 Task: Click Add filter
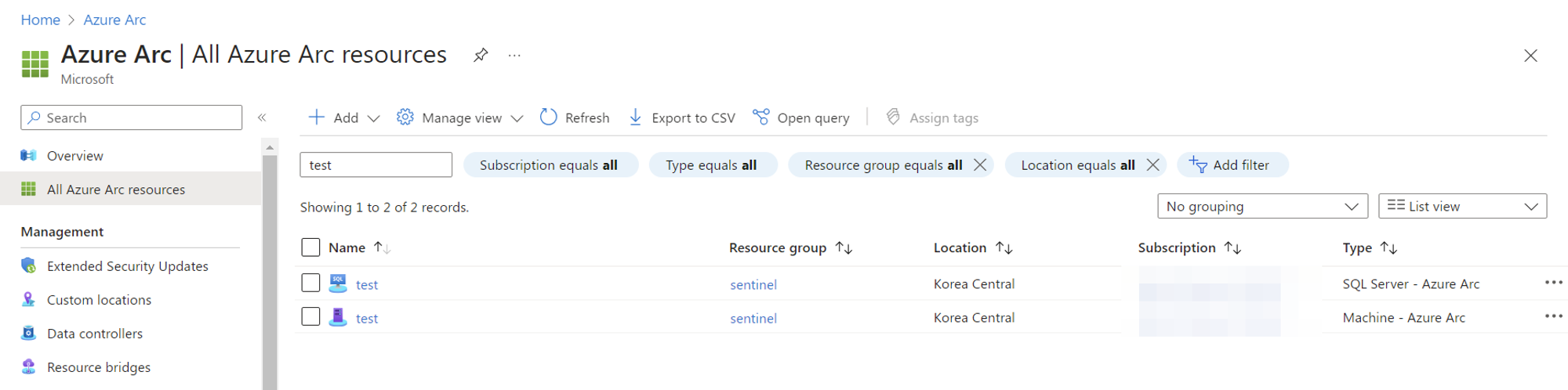[1232, 164]
